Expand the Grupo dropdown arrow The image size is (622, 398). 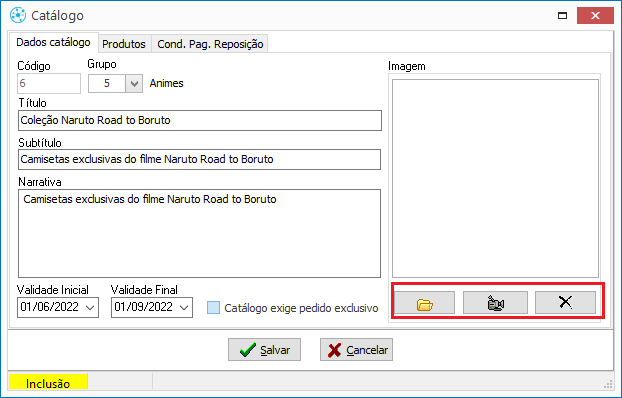(134, 83)
